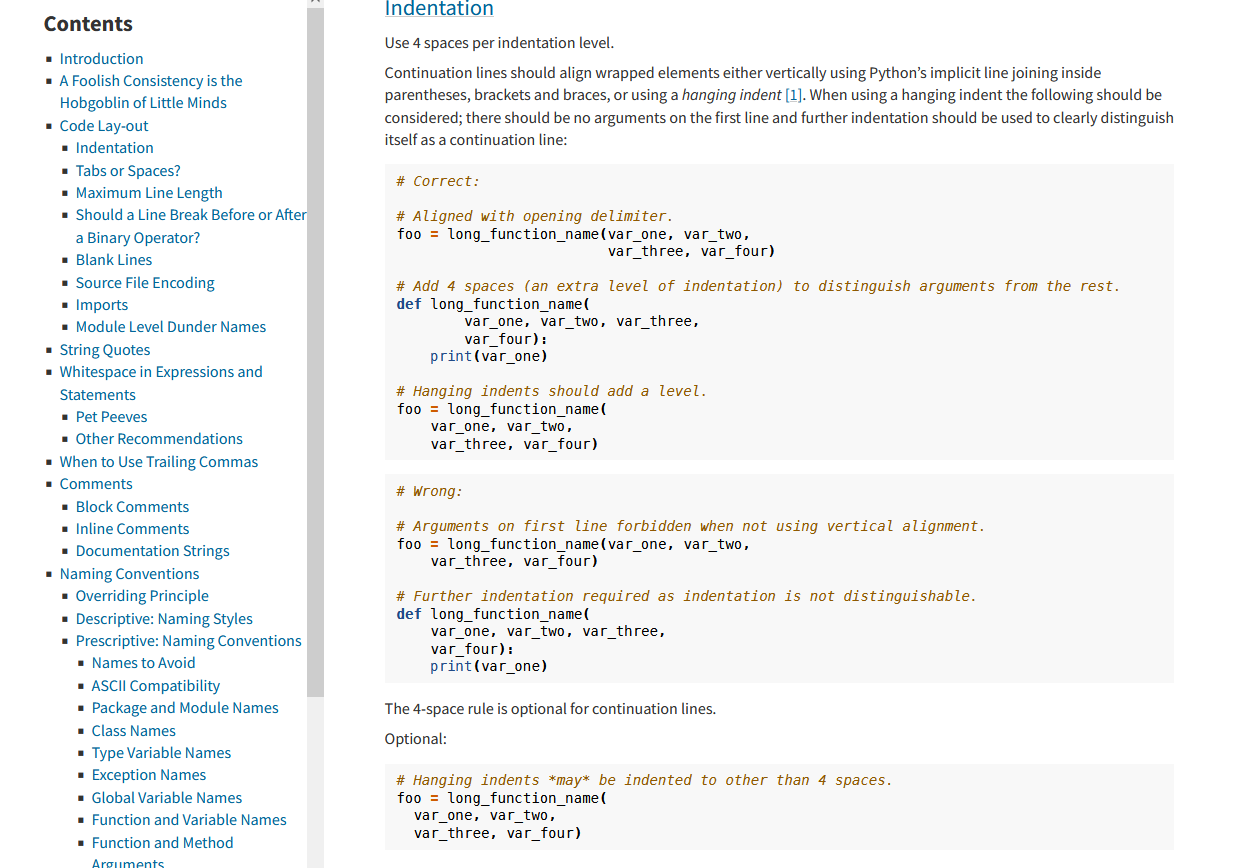Screen dimensions: 1239x868
Task: Click the '# Correct:' comment line
Action: 438,181
